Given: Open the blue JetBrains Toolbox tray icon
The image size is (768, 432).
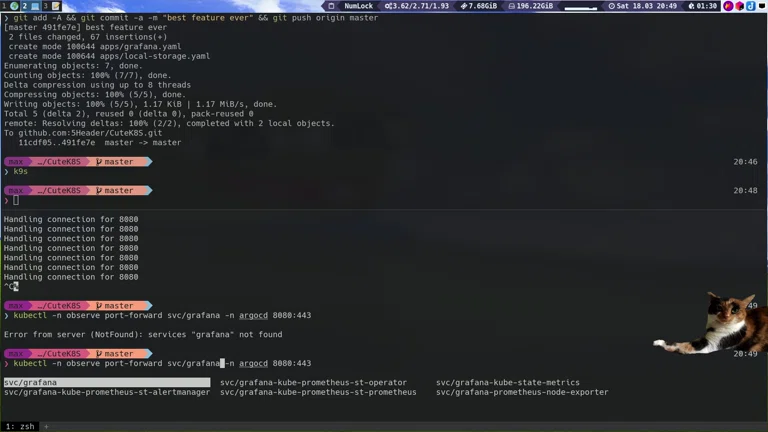Looking at the screenshot, I should 750,6.
